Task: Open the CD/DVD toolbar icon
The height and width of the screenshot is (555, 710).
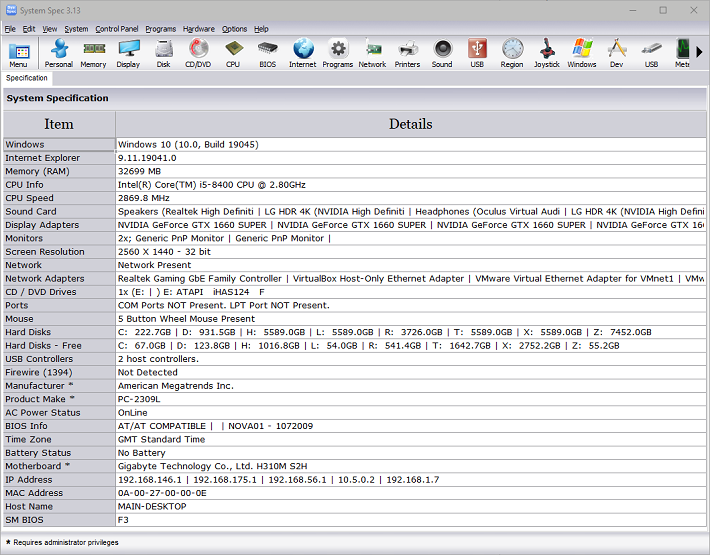Action: point(198,53)
